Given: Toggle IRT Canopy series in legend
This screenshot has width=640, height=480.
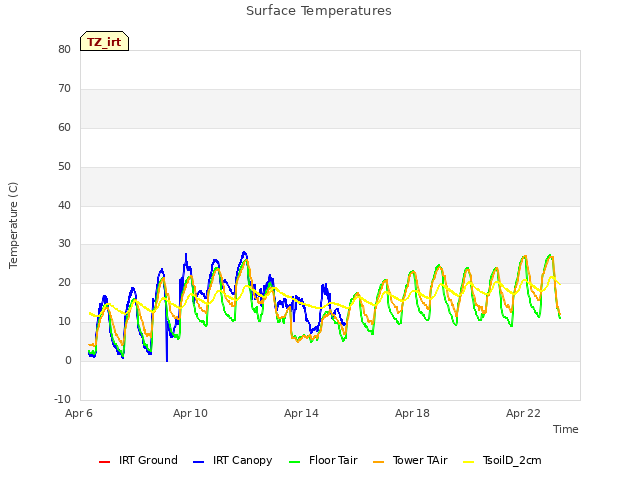Looking at the screenshot, I should coord(233,460).
